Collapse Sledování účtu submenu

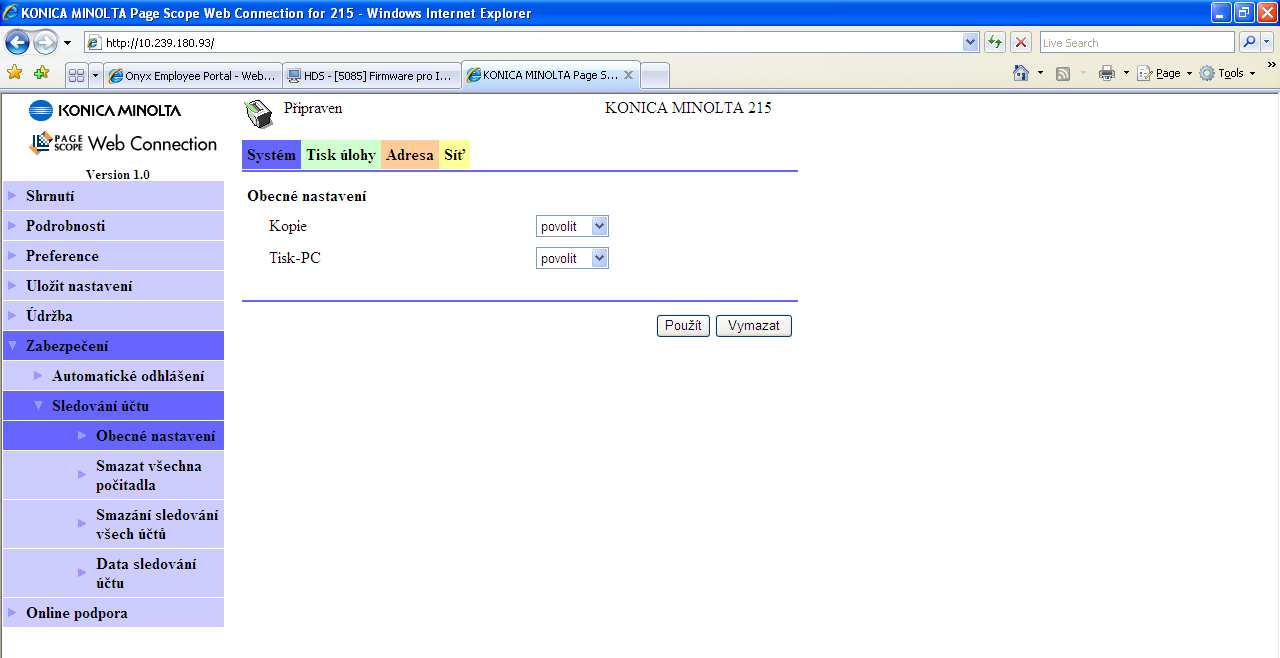pos(113,406)
